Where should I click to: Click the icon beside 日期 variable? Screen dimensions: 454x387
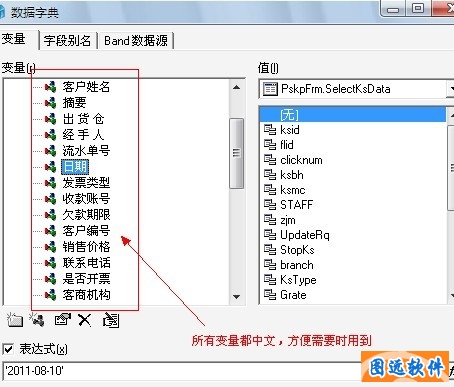pyautogui.click(x=50, y=167)
